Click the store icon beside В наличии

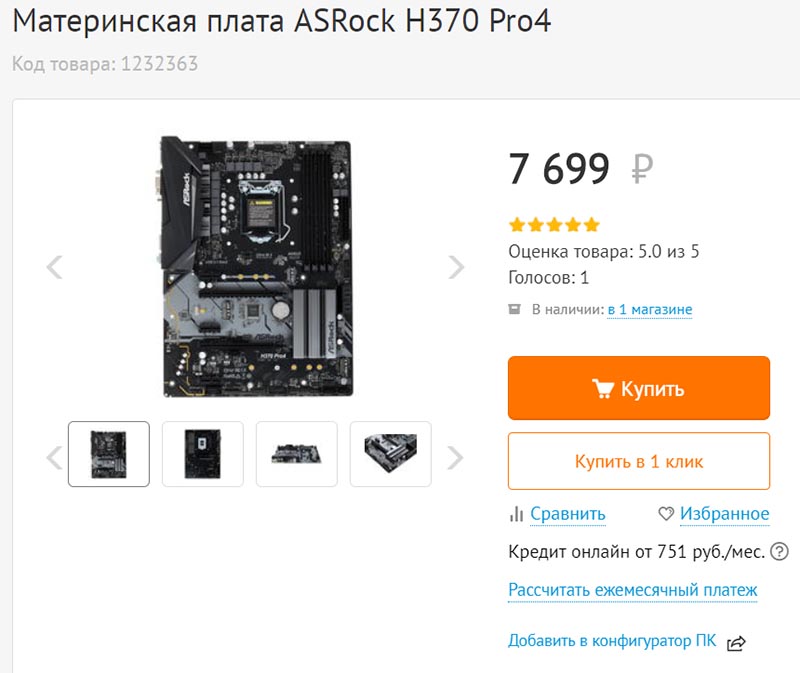click(x=514, y=309)
